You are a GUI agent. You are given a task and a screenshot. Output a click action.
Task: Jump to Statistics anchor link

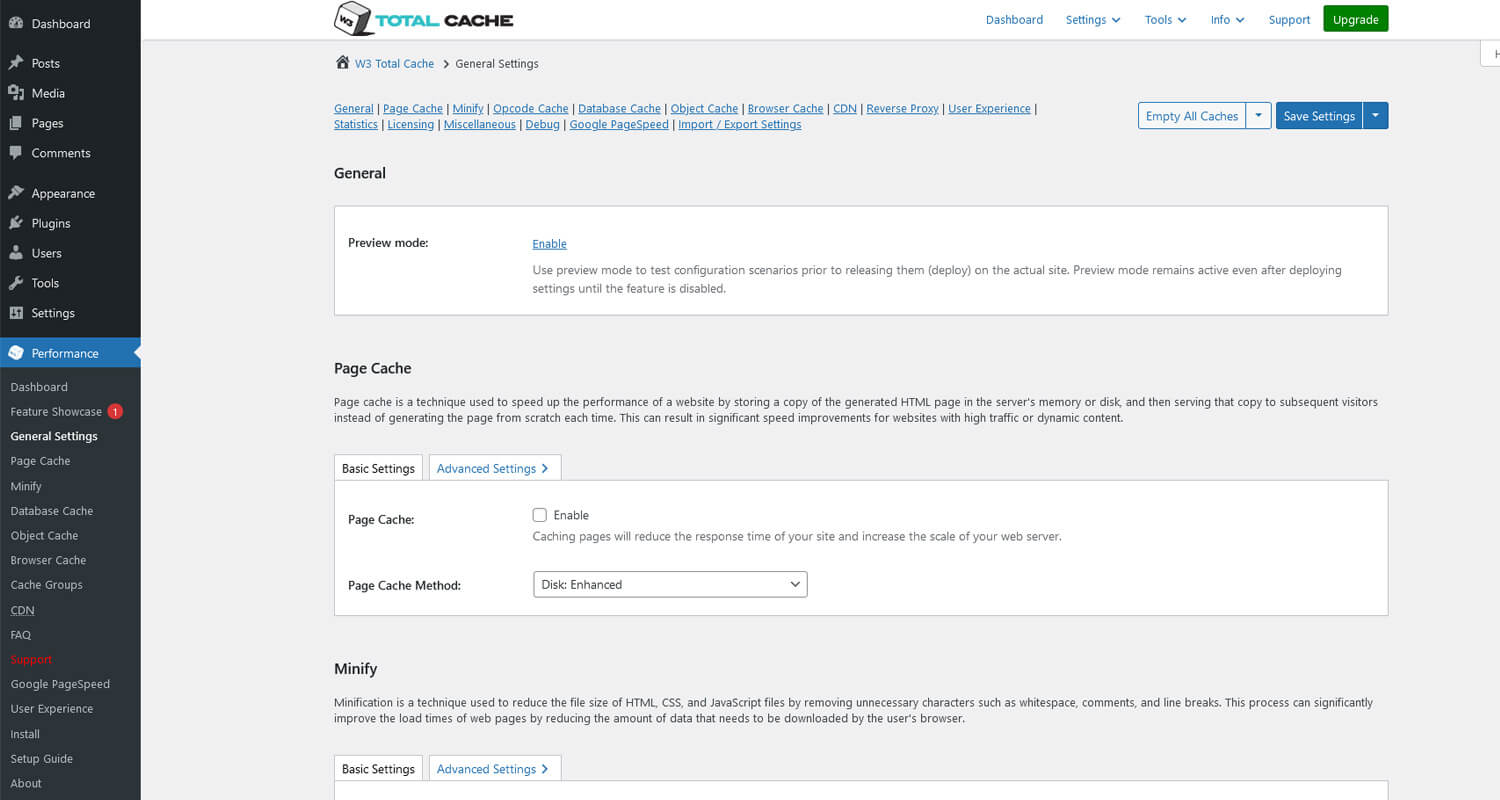[356, 124]
